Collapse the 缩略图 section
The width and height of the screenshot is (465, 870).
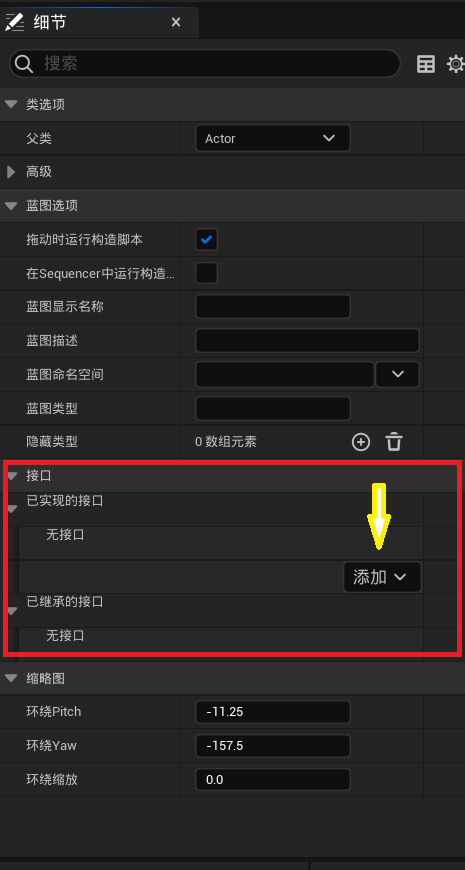point(11,678)
